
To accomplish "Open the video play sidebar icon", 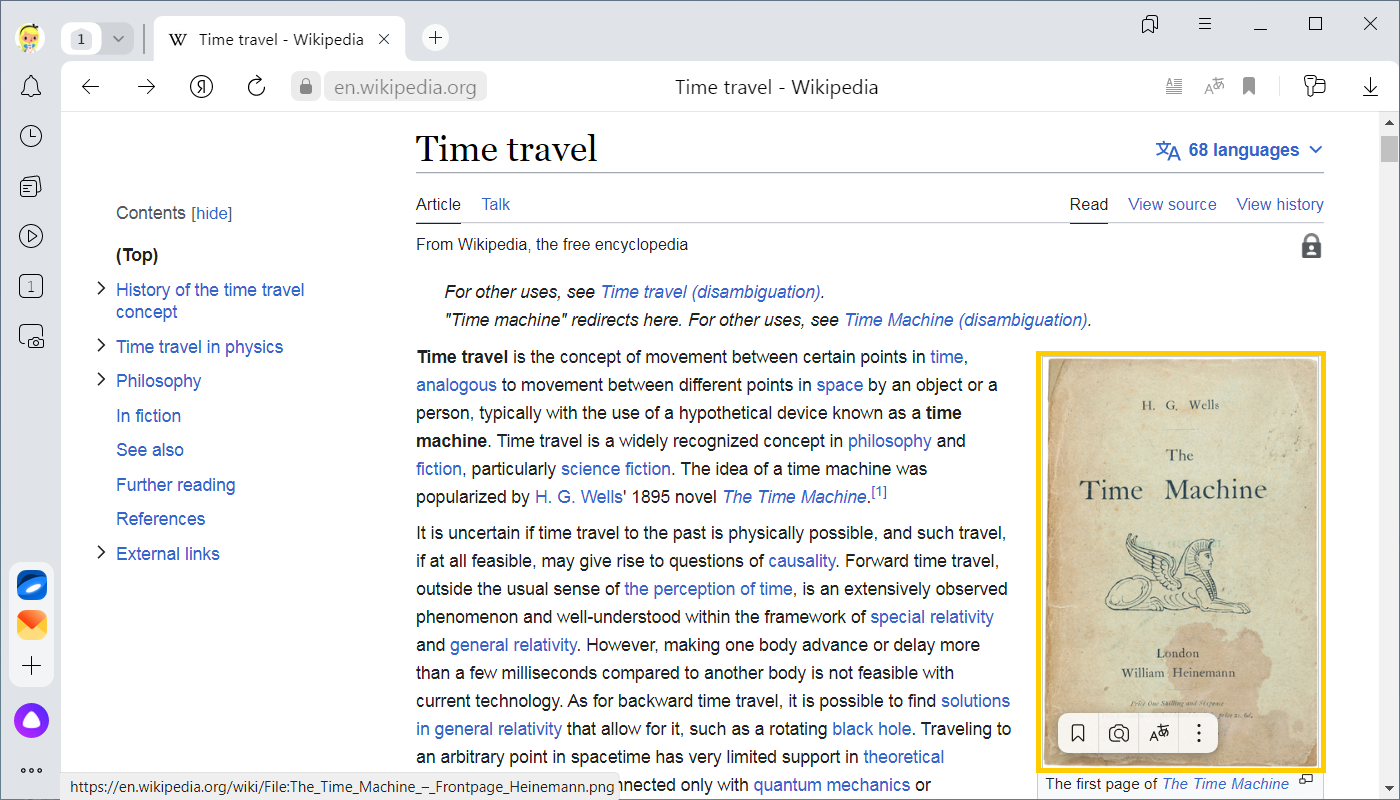I will pos(31,236).
